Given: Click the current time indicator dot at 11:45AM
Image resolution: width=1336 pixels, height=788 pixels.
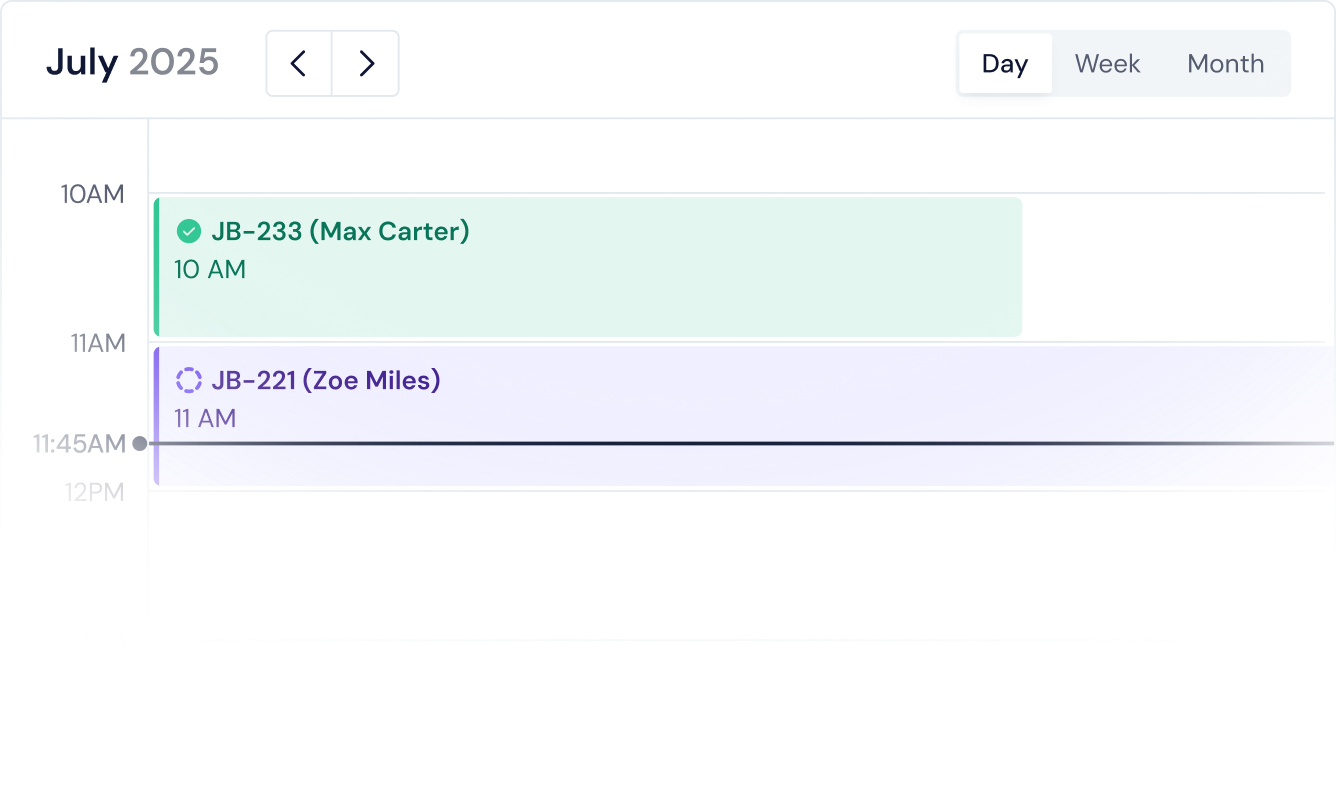Looking at the screenshot, I should pyautogui.click(x=142, y=443).
